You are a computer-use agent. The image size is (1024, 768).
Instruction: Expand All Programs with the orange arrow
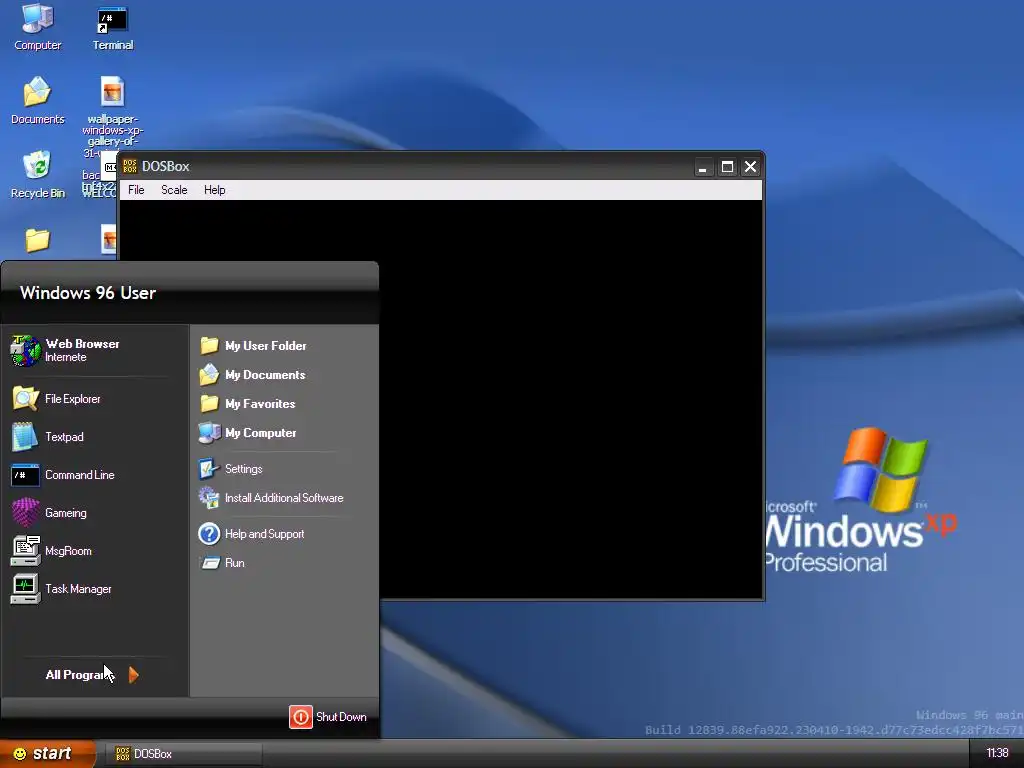click(133, 675)
